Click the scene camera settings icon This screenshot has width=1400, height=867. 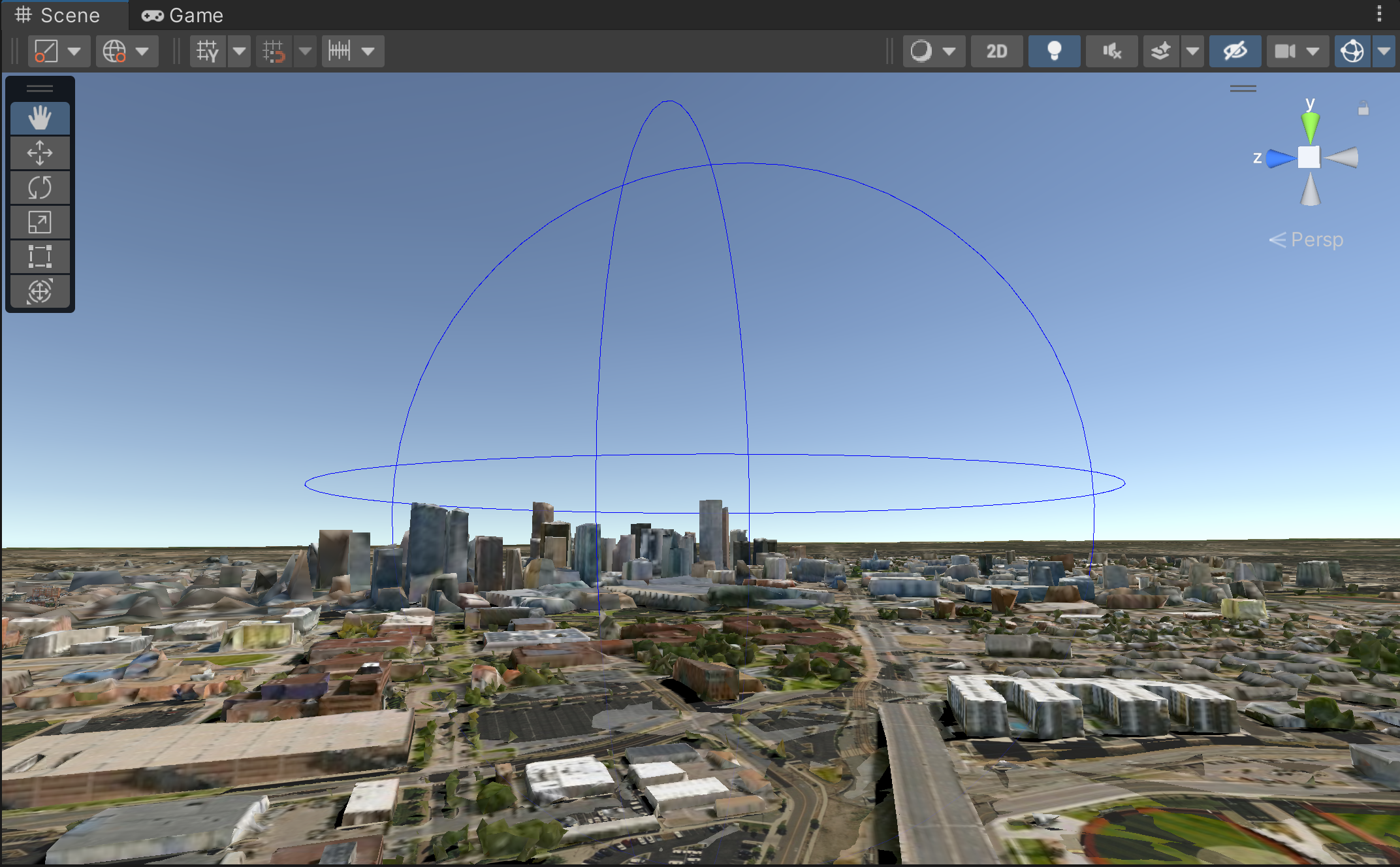[x=1285, y=51]
